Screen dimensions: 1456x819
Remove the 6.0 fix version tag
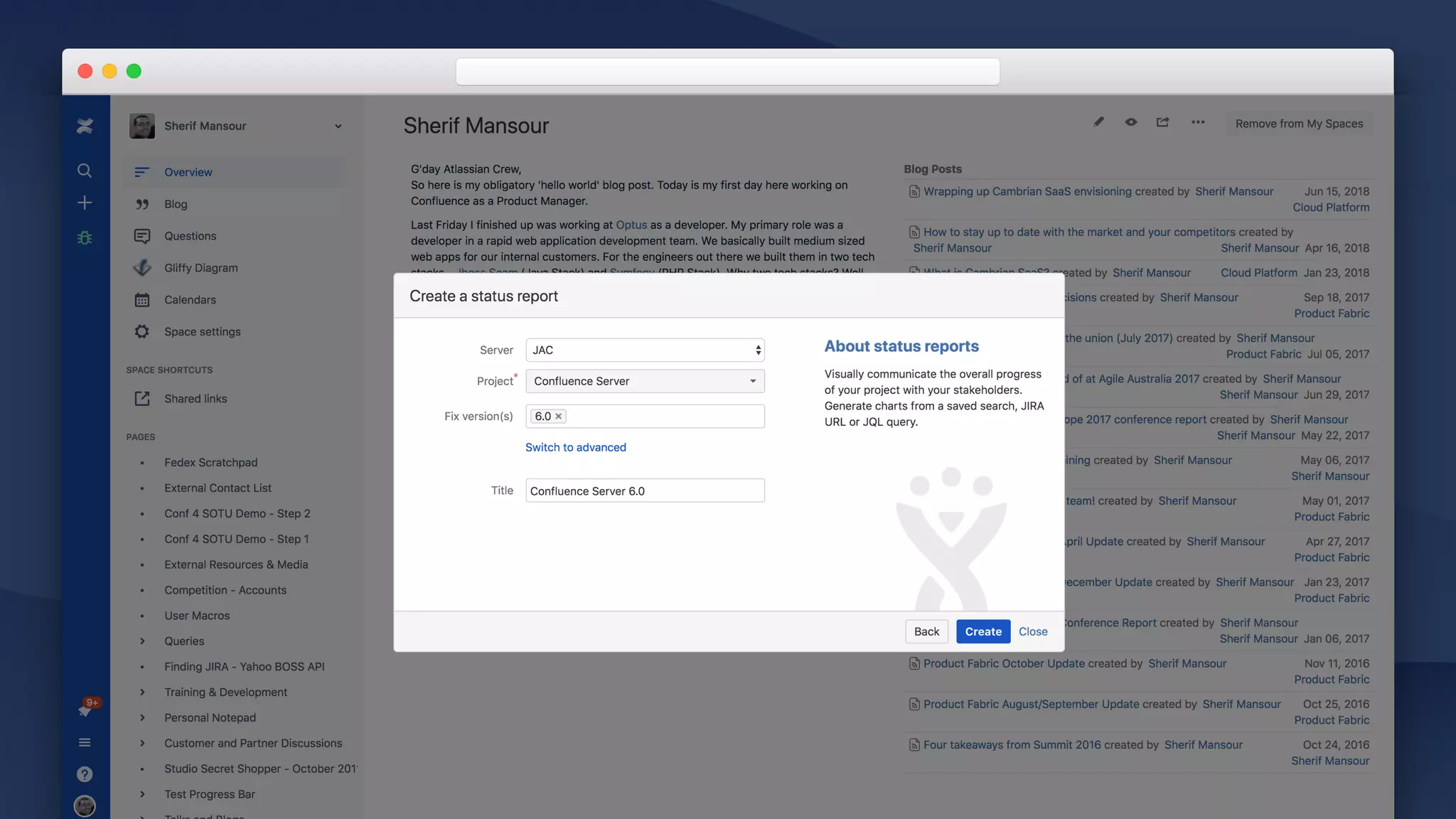pyautogui.click(x=559, y=417)
